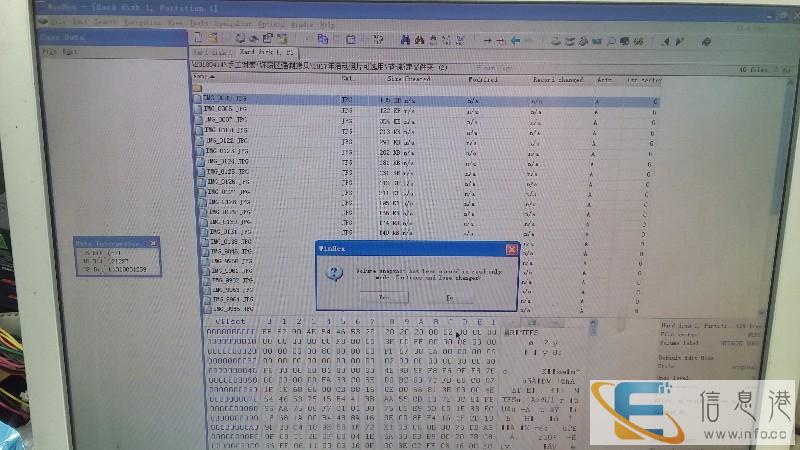Switch to the Hard disk 1, Partition tab

click(x=265, y=51)
